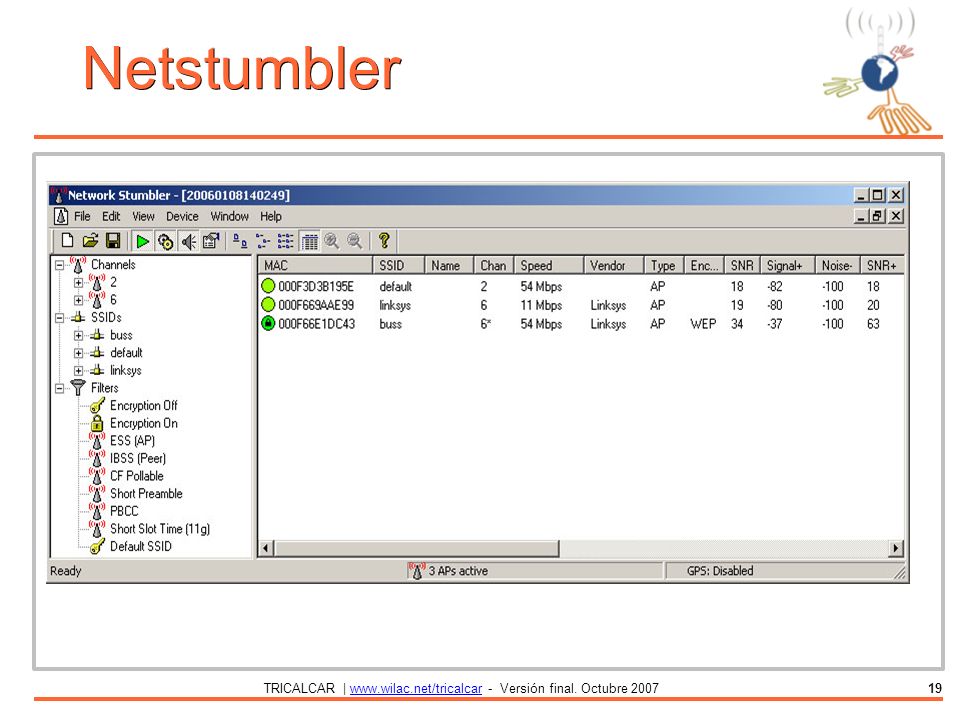Collapse the Filters tree node
This screenshot has width=960, height=720.
[59, 388]
